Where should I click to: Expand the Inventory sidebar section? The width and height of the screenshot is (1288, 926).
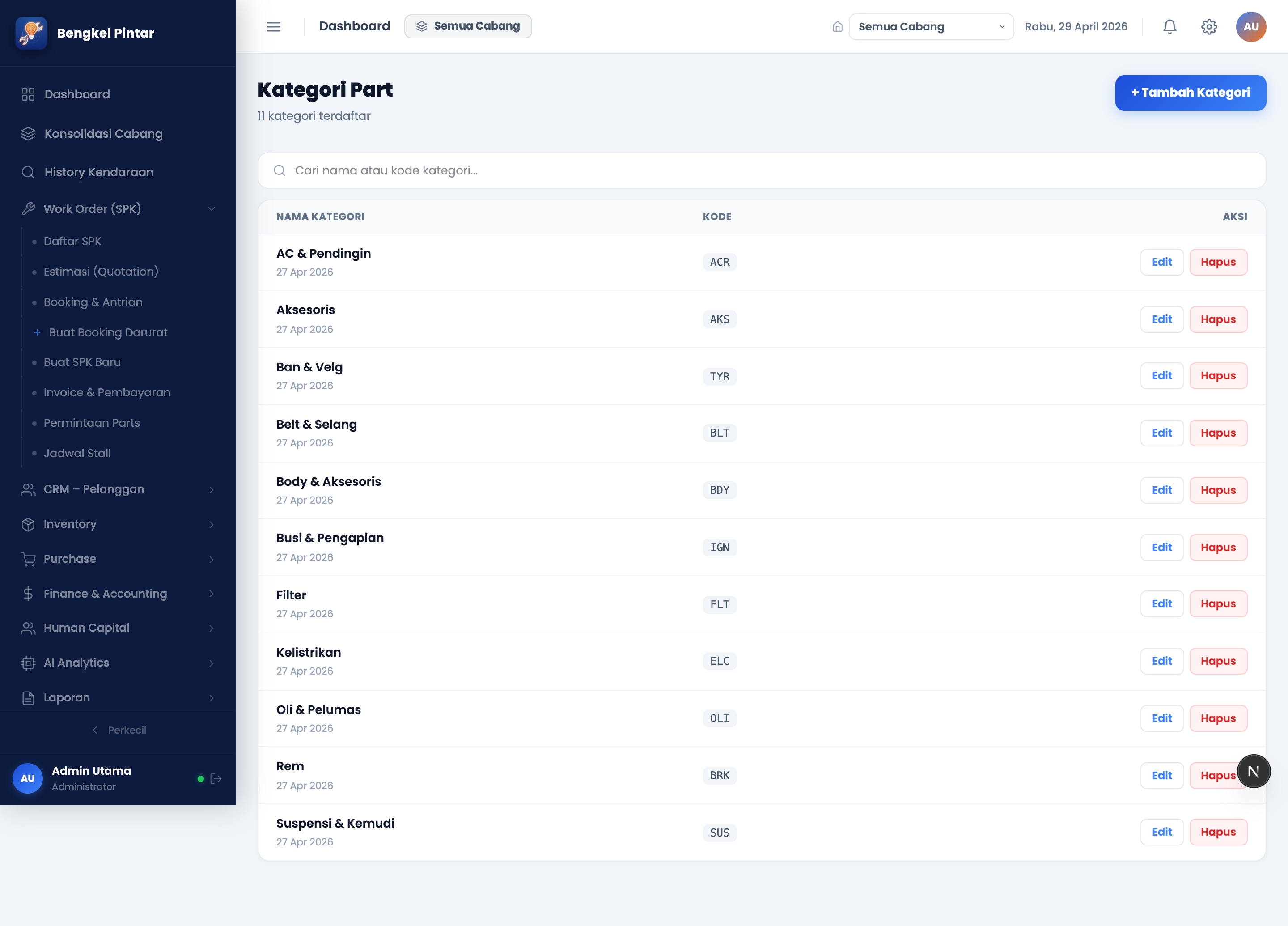pyautogui.click(x=118, y=524)
